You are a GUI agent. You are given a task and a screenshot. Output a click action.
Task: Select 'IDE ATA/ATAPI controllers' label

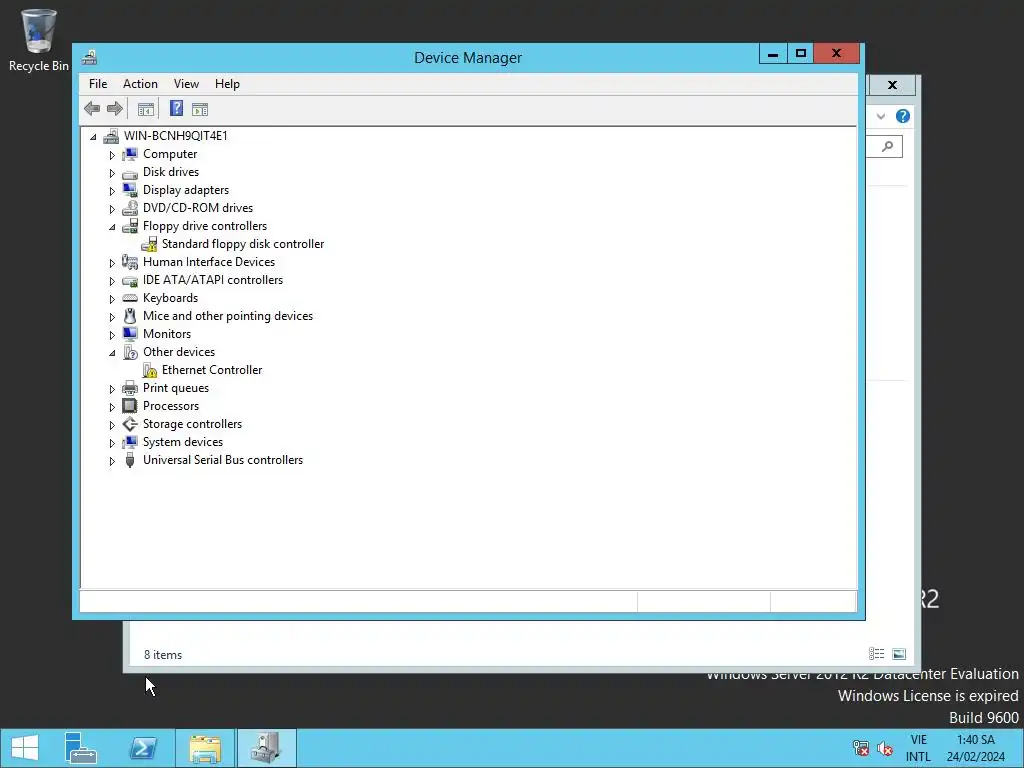click(213, 280)
